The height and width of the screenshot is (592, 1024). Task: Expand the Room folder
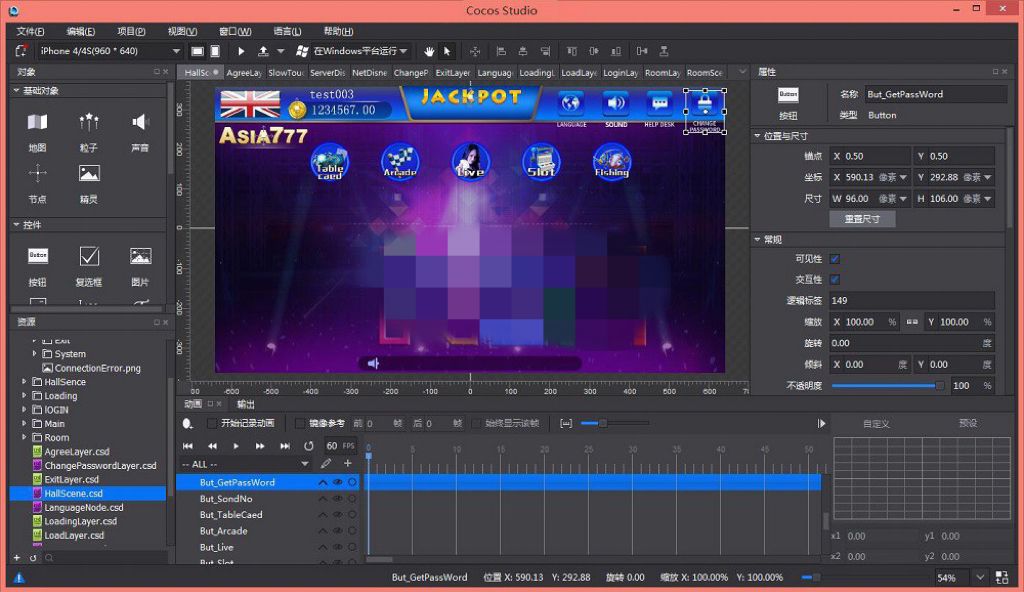tap(24, 437)
